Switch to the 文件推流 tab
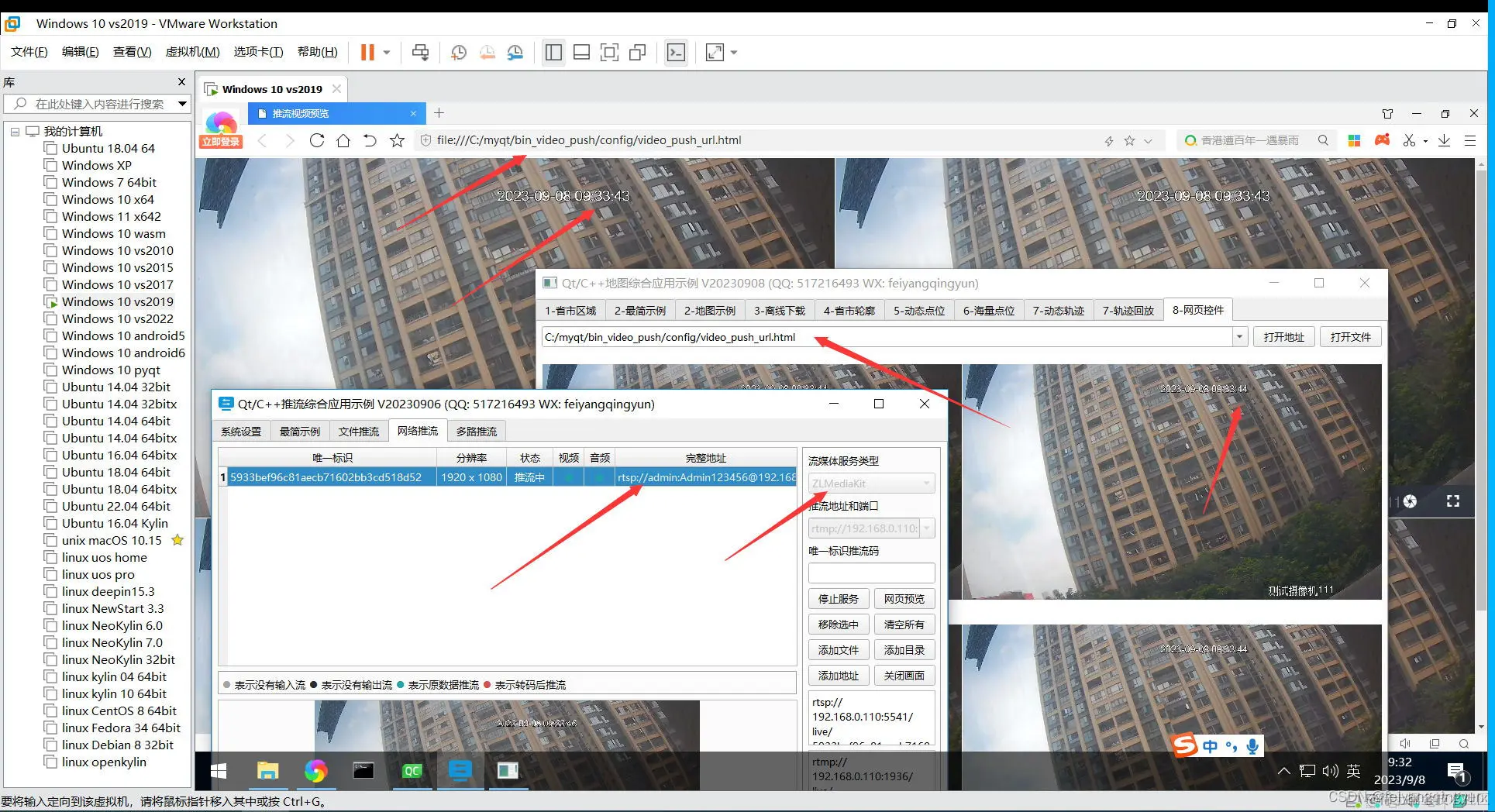This screenshot has width=1495, height=812. (359, 432)
